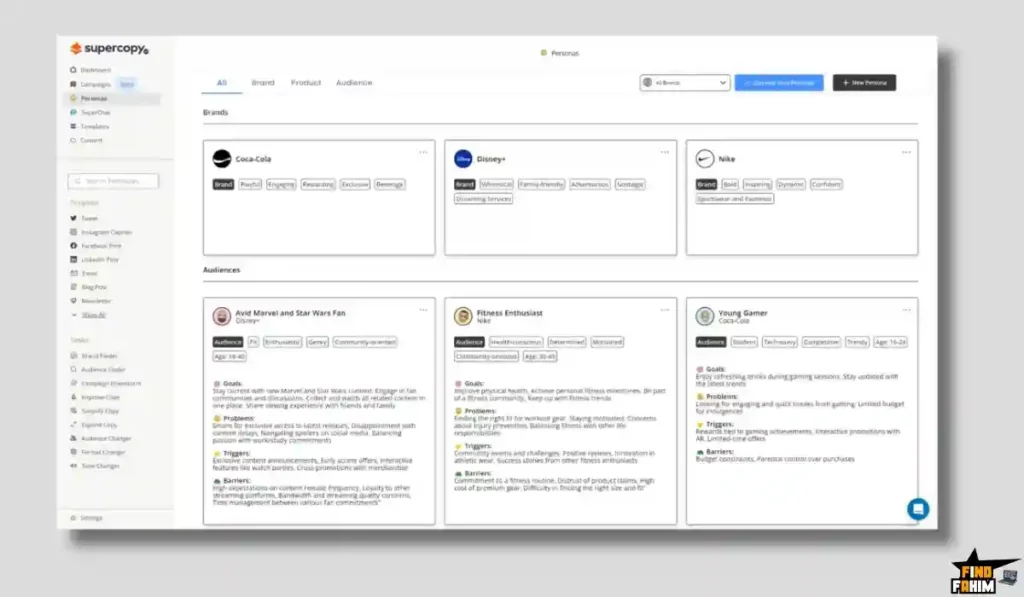
Task: Click the Generate New Persona button
Action: click(779, 83)
